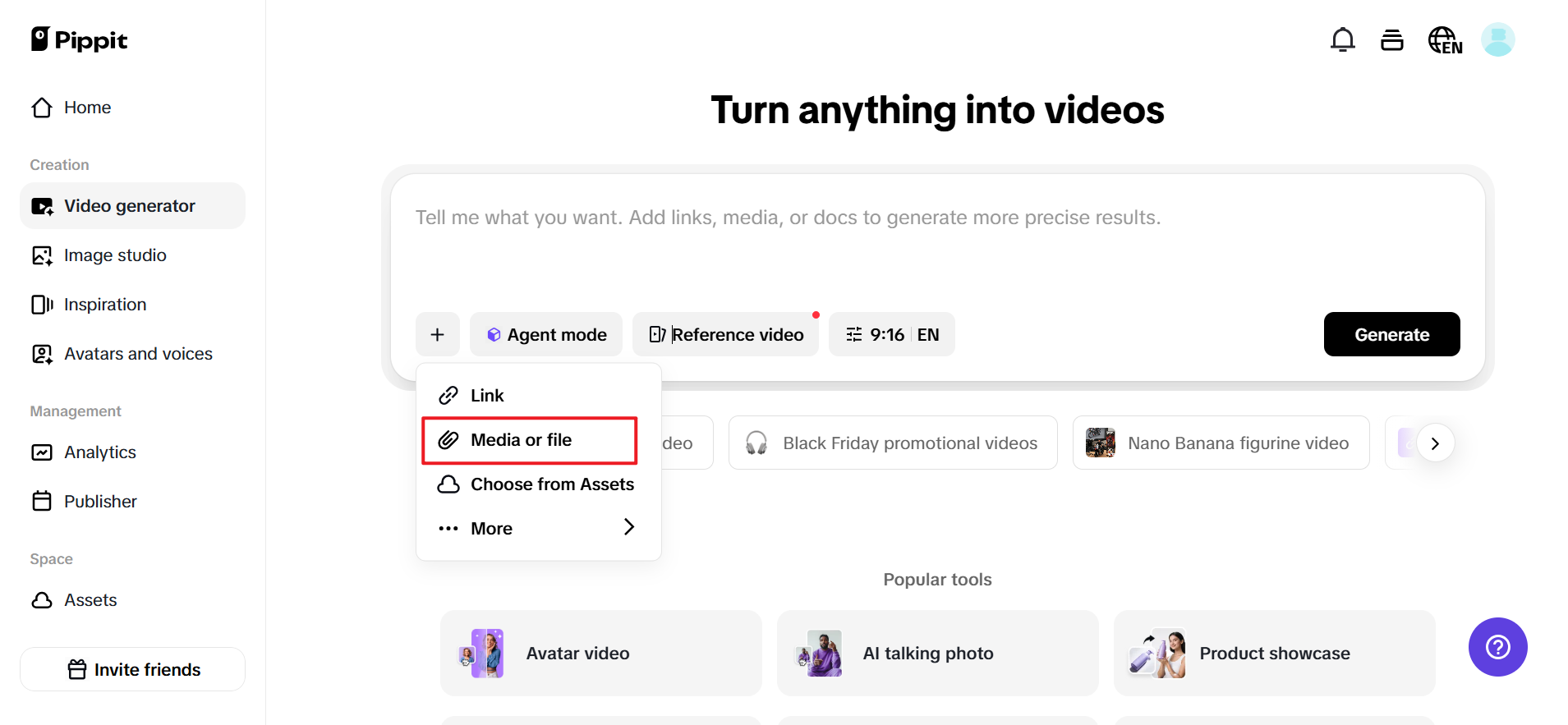The width and height of the screenshot is (1568, 725).
Task: Click the gift icon on Invite friends
Action: coord(77,669)
